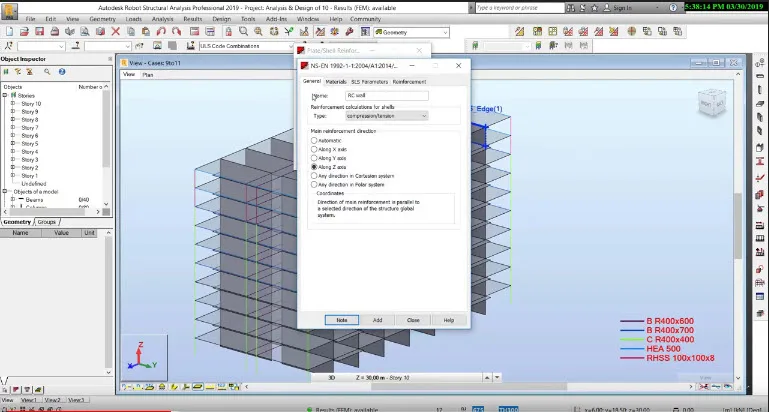Select Along Y axis radio button

pos(314,158)
